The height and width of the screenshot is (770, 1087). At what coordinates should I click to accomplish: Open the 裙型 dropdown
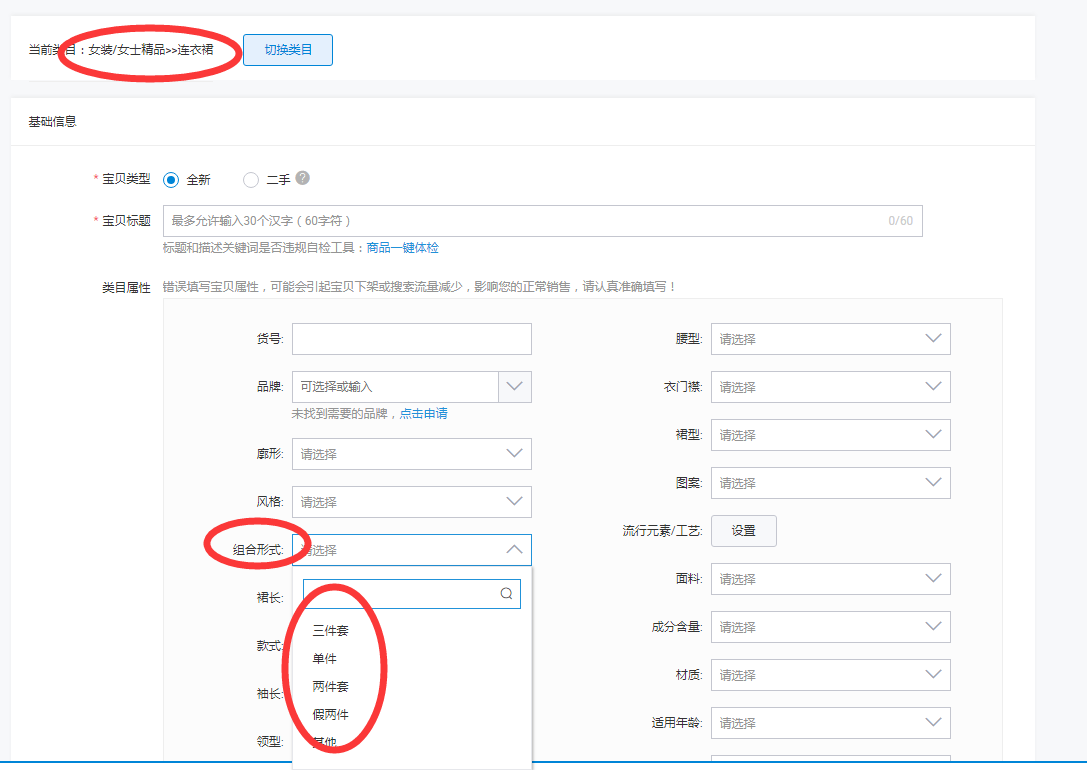click(831, 435)
